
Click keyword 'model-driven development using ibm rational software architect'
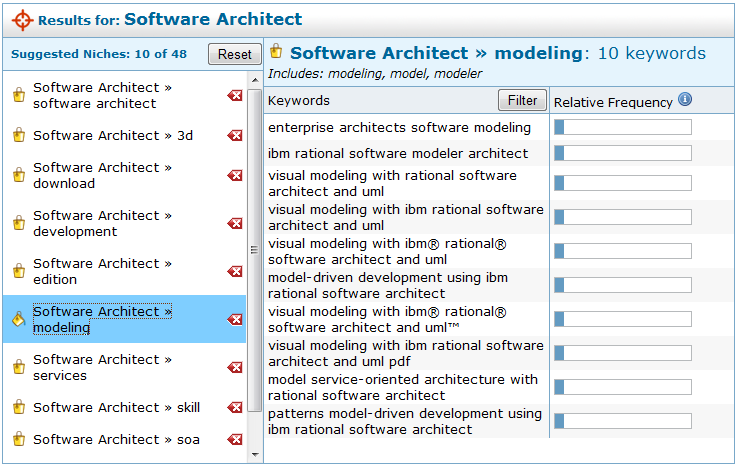tap(388, 285)
